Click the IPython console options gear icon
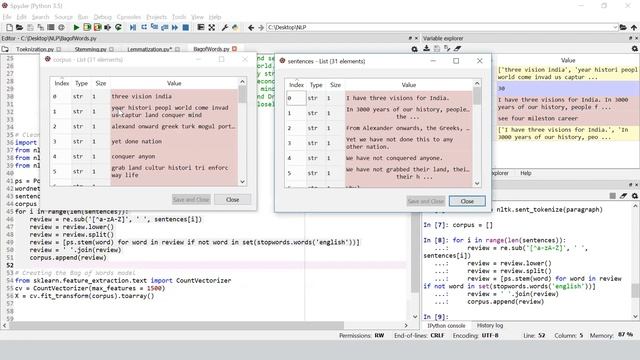 [x=635, y=196]
